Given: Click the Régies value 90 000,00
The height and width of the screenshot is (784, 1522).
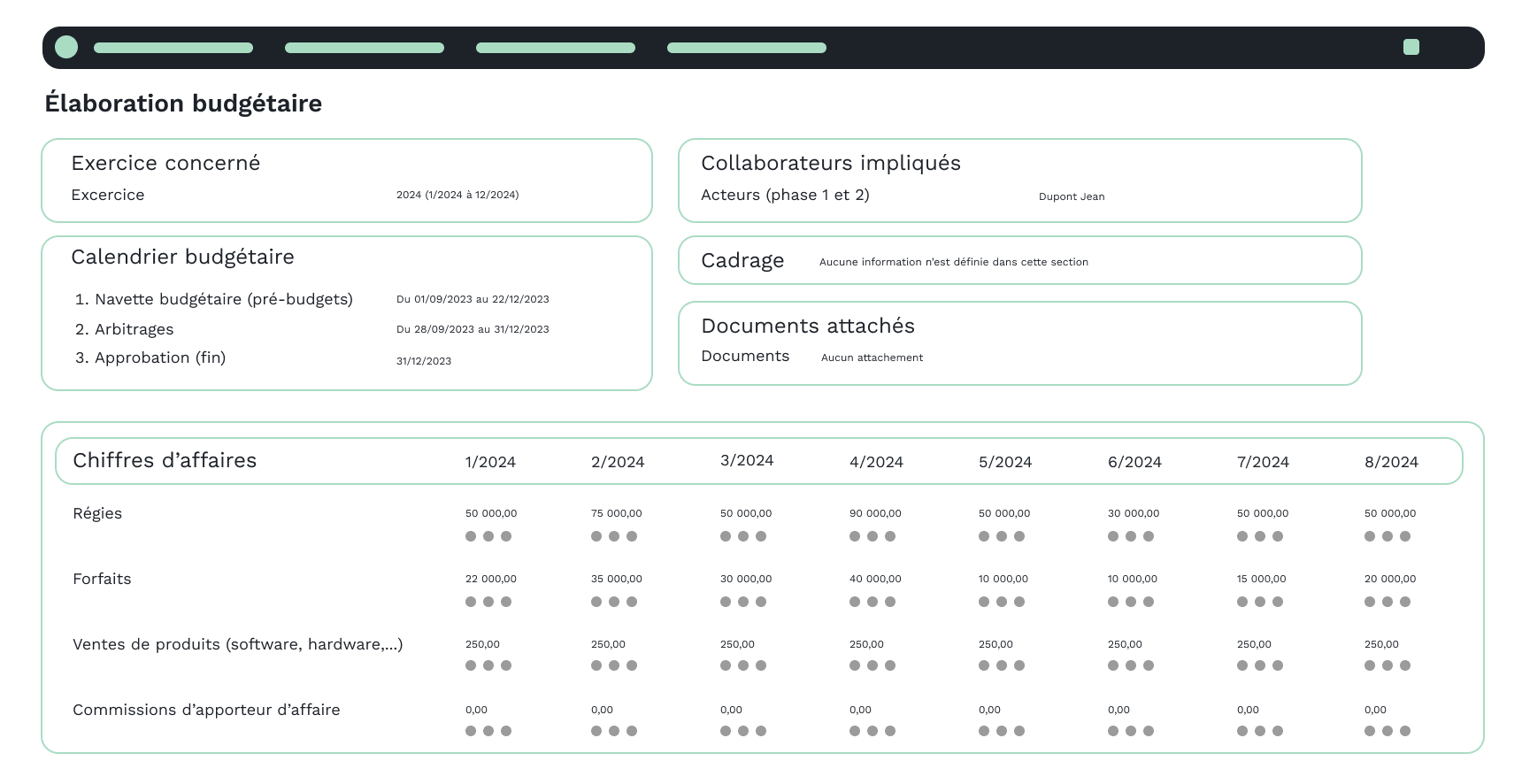Looking at the screenshot, I should [x=875, y=513].
